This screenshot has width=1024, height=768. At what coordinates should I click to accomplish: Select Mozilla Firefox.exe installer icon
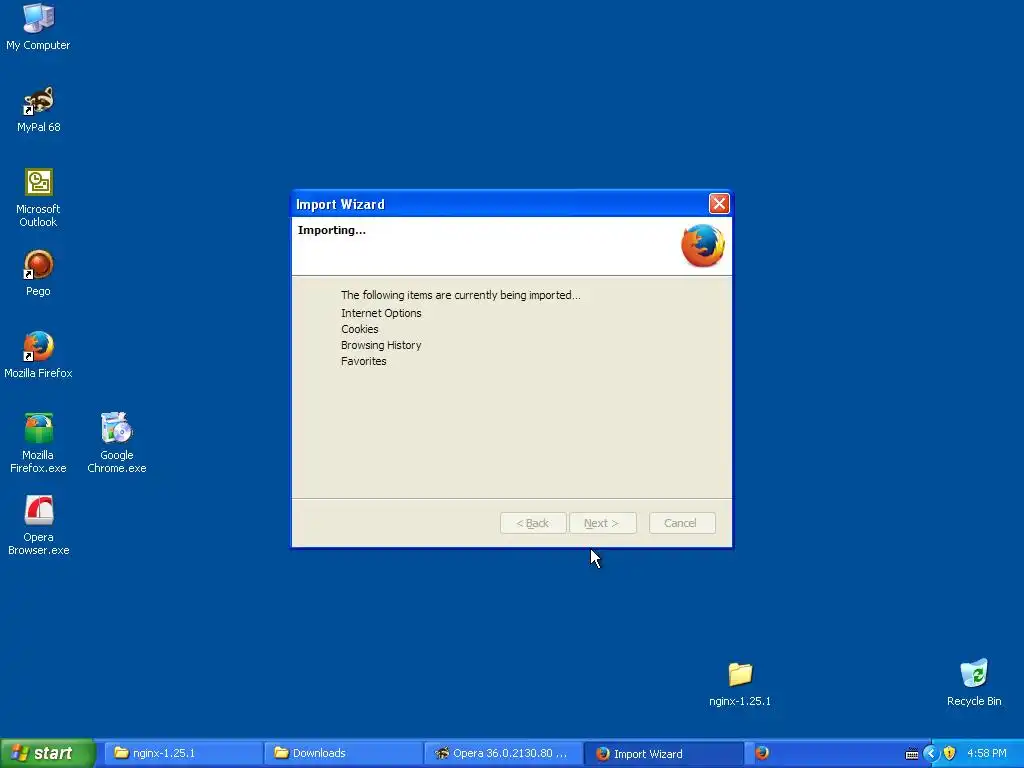click(x=39, y=443)
